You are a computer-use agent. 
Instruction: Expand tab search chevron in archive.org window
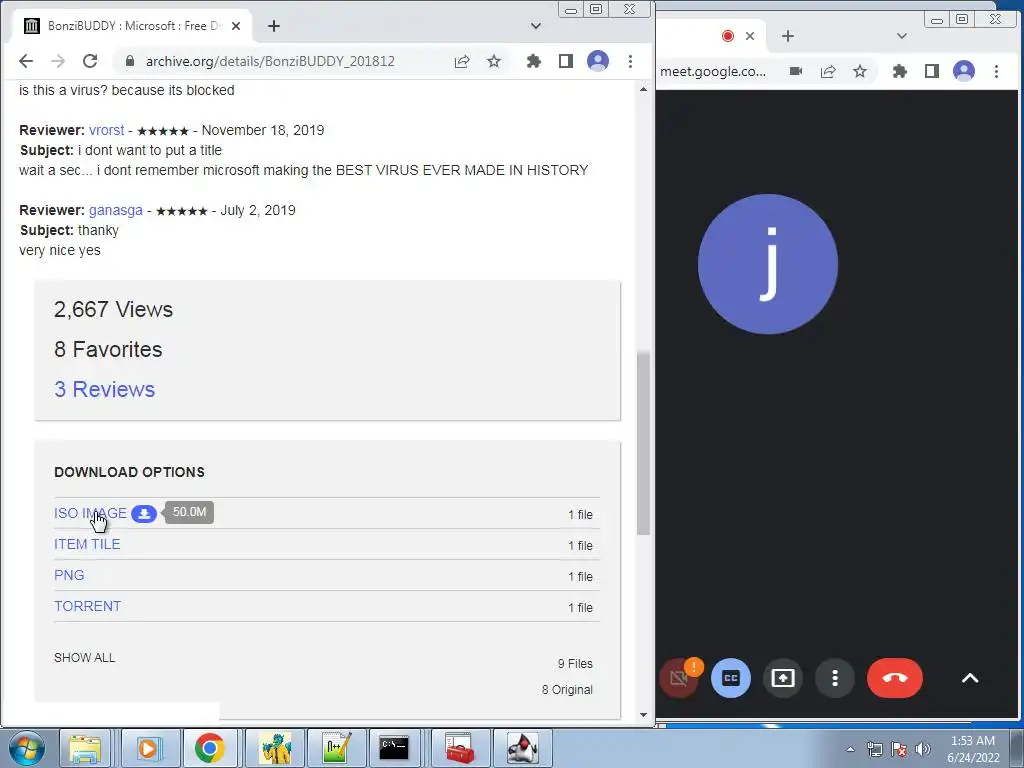coord(536,26)
